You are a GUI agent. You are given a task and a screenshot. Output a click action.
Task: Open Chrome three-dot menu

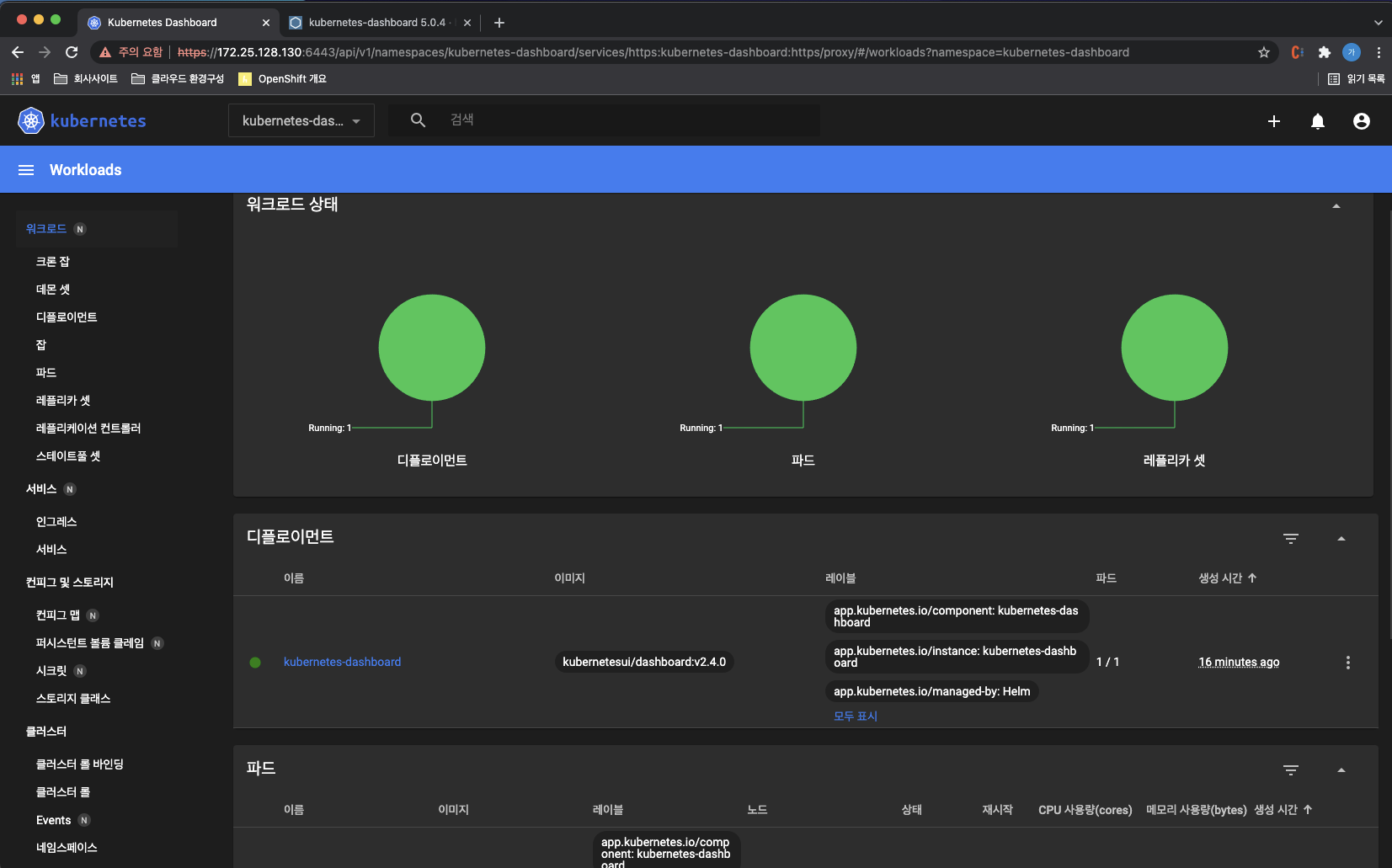(1379, 52)
